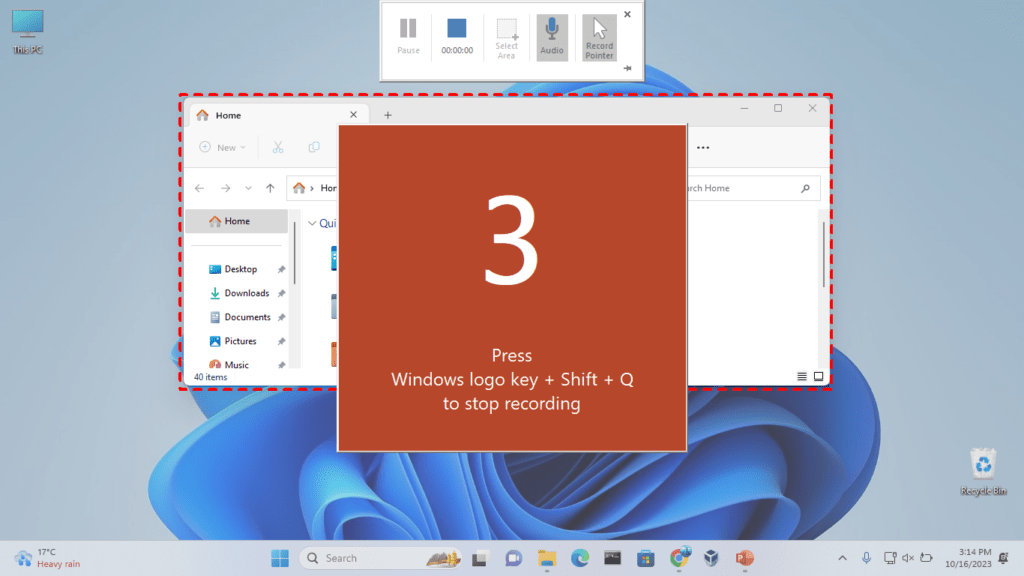This screenshot has width=1024, height=576.
Task: Close the recording control panel
Action: coord(627,14)
